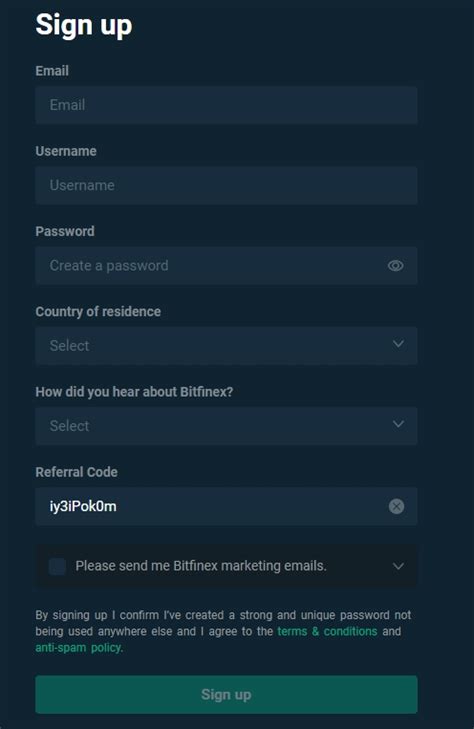The image size is (474, 729).
Task: Expand the marketing emails details chevron
Action: click(398, 566)
